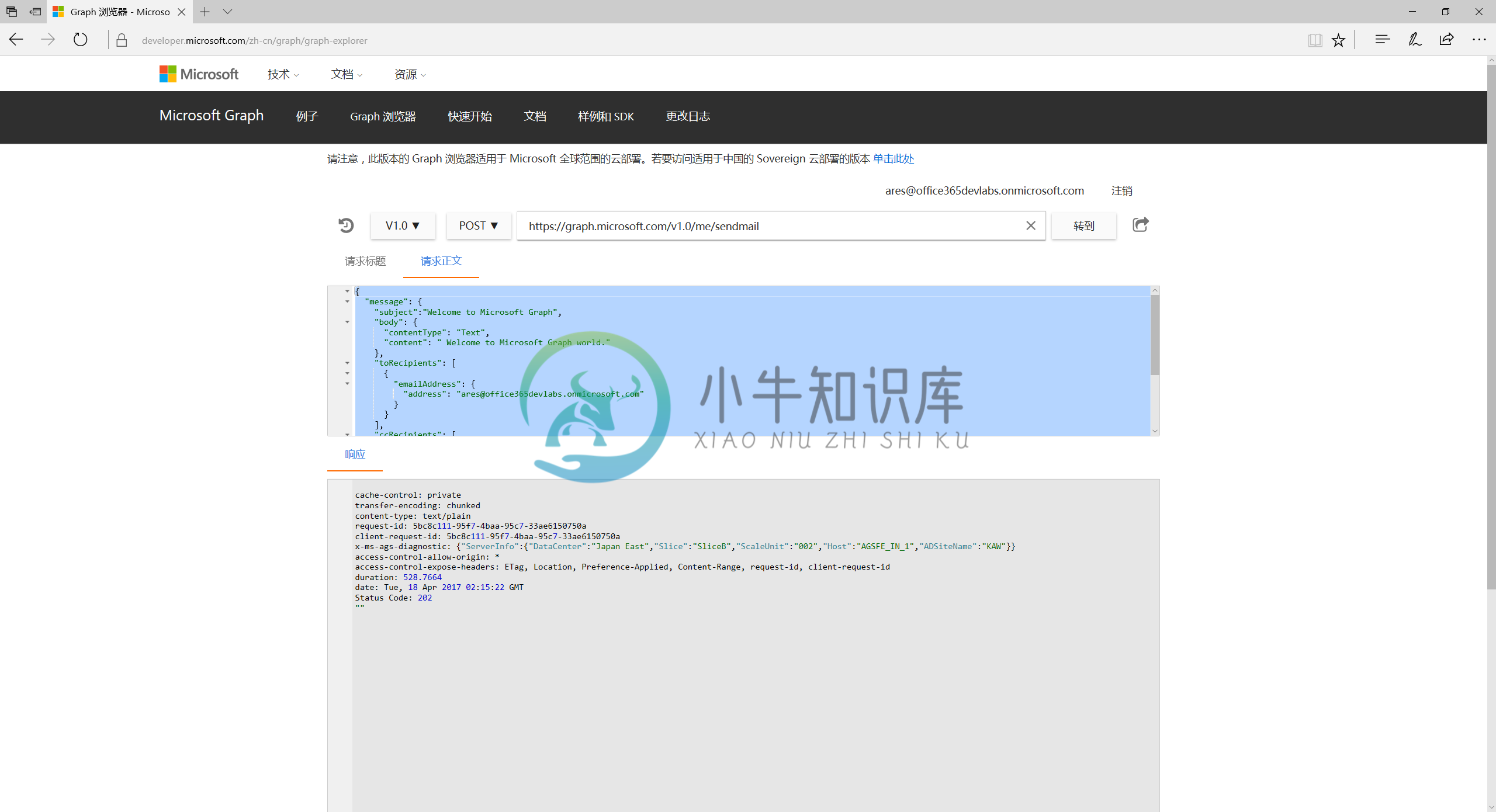Go back to previous page in browser
Screen dimensions: 1496x812
[x=16, y=40]
